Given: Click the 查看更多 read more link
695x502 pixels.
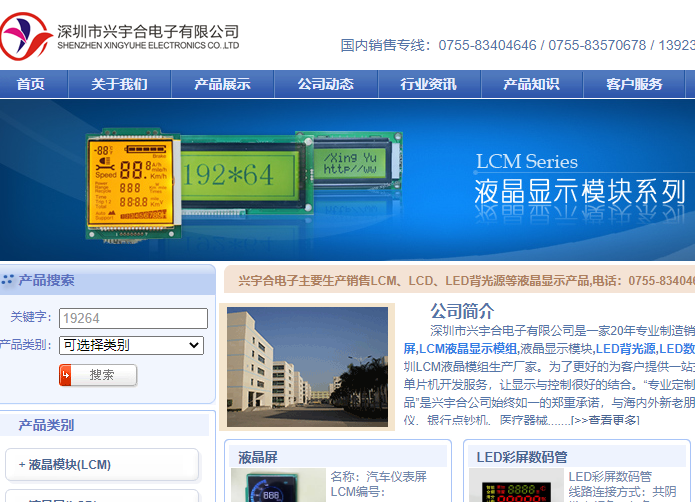Looking at the screenshot, I should (605, 420).
